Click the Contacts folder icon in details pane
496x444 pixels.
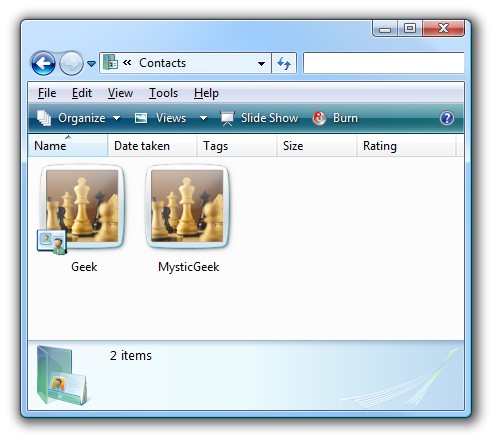pyautogui.click(x=62, y=375)
